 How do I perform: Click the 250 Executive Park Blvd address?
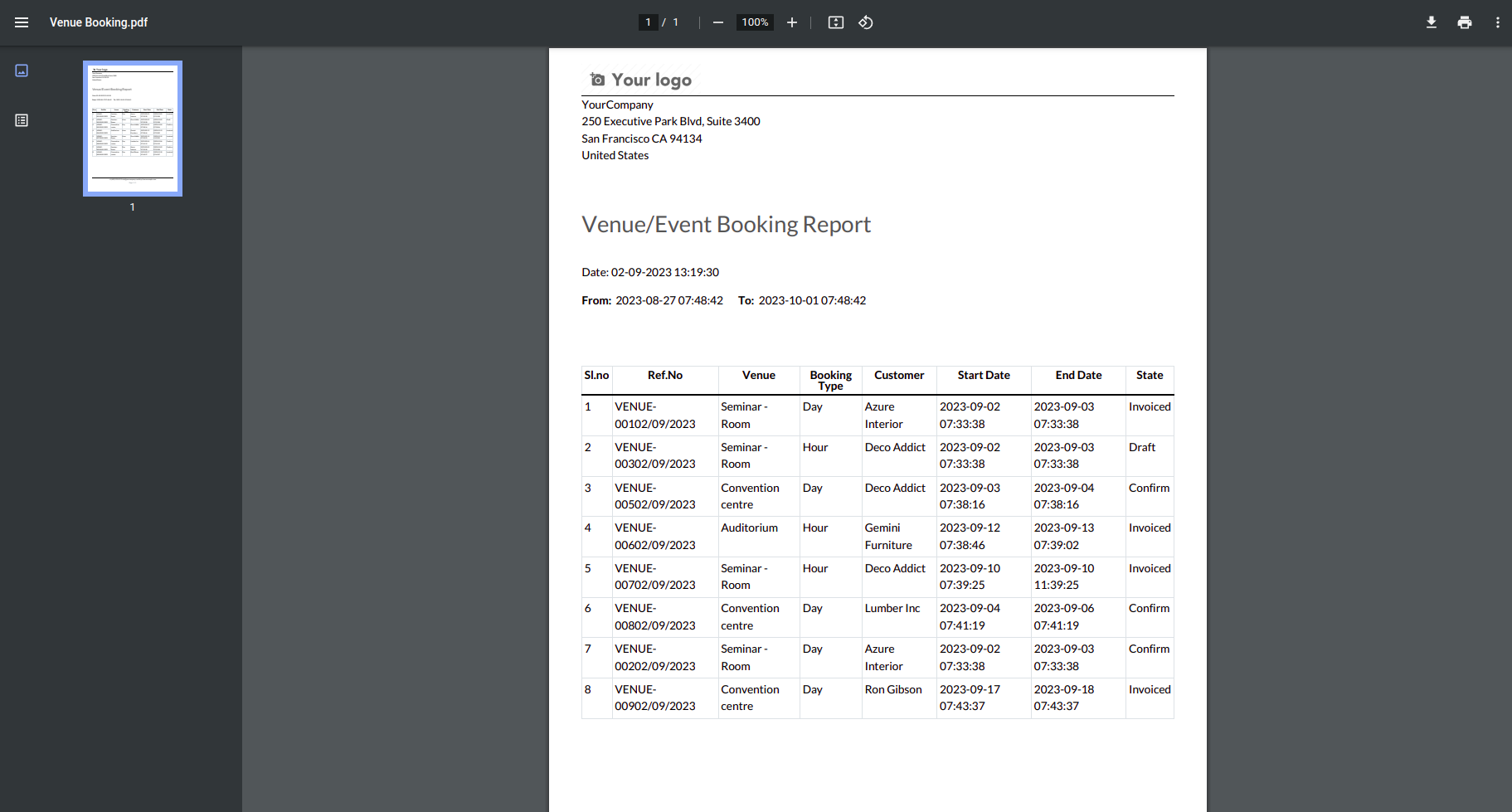click(671, 122)
